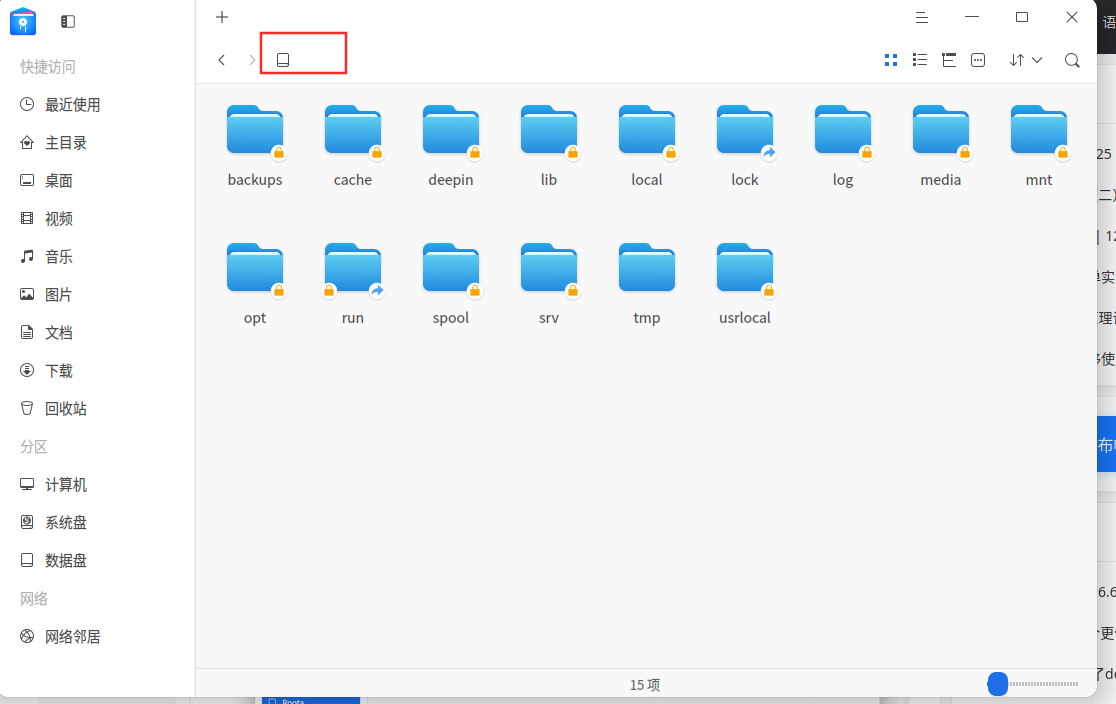Toggle the sidebar panel icon
The image size is (1116, 704).
(x=68, y=21)
